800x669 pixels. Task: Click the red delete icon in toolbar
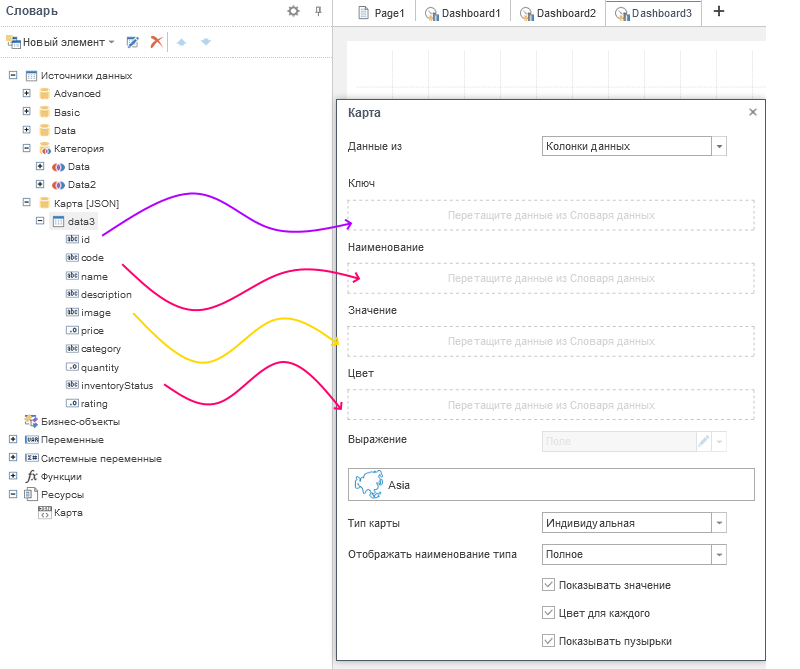coord(156,42)
